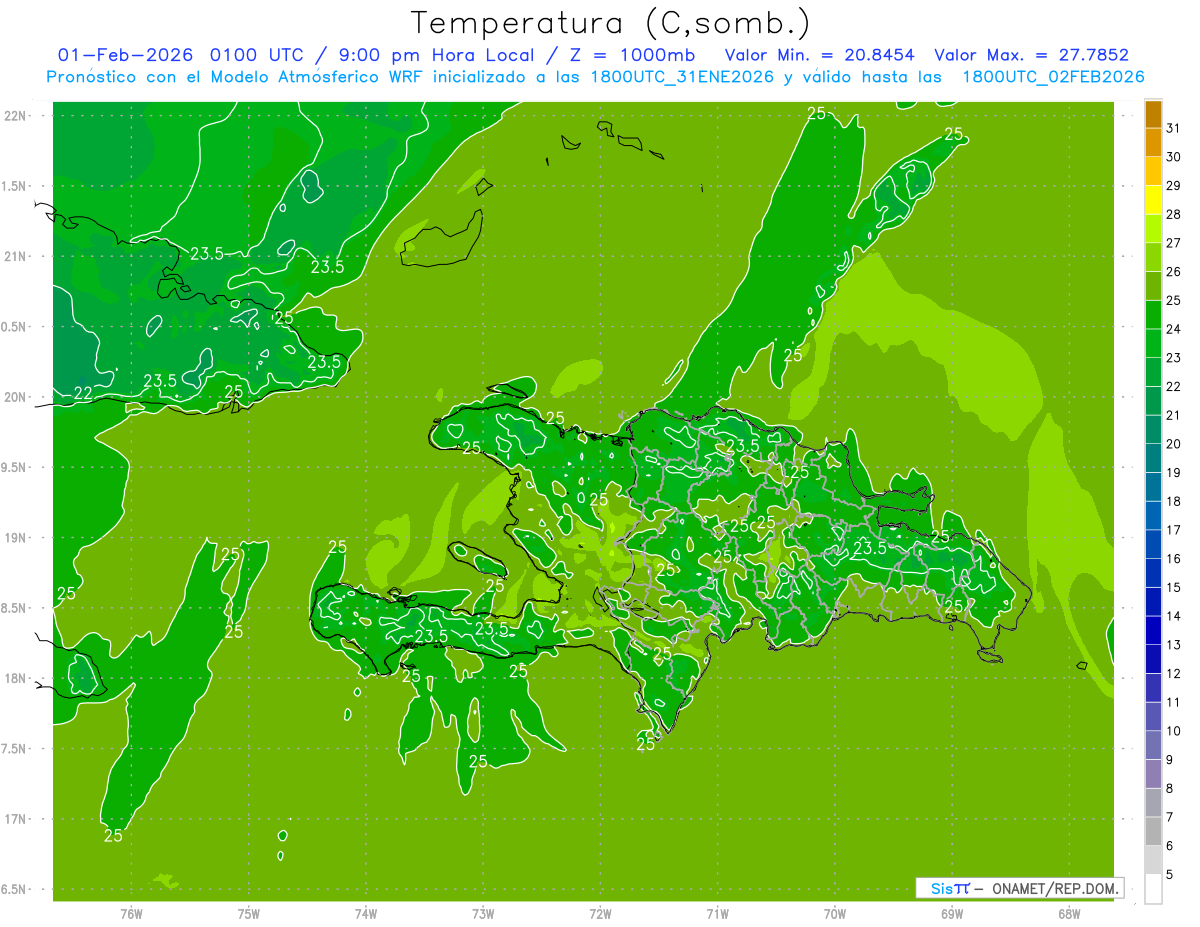This screenshot has height=927, width=1200.
Task: Click the grey colorbar segment between 6 and 7
Action: point(1153,831)
